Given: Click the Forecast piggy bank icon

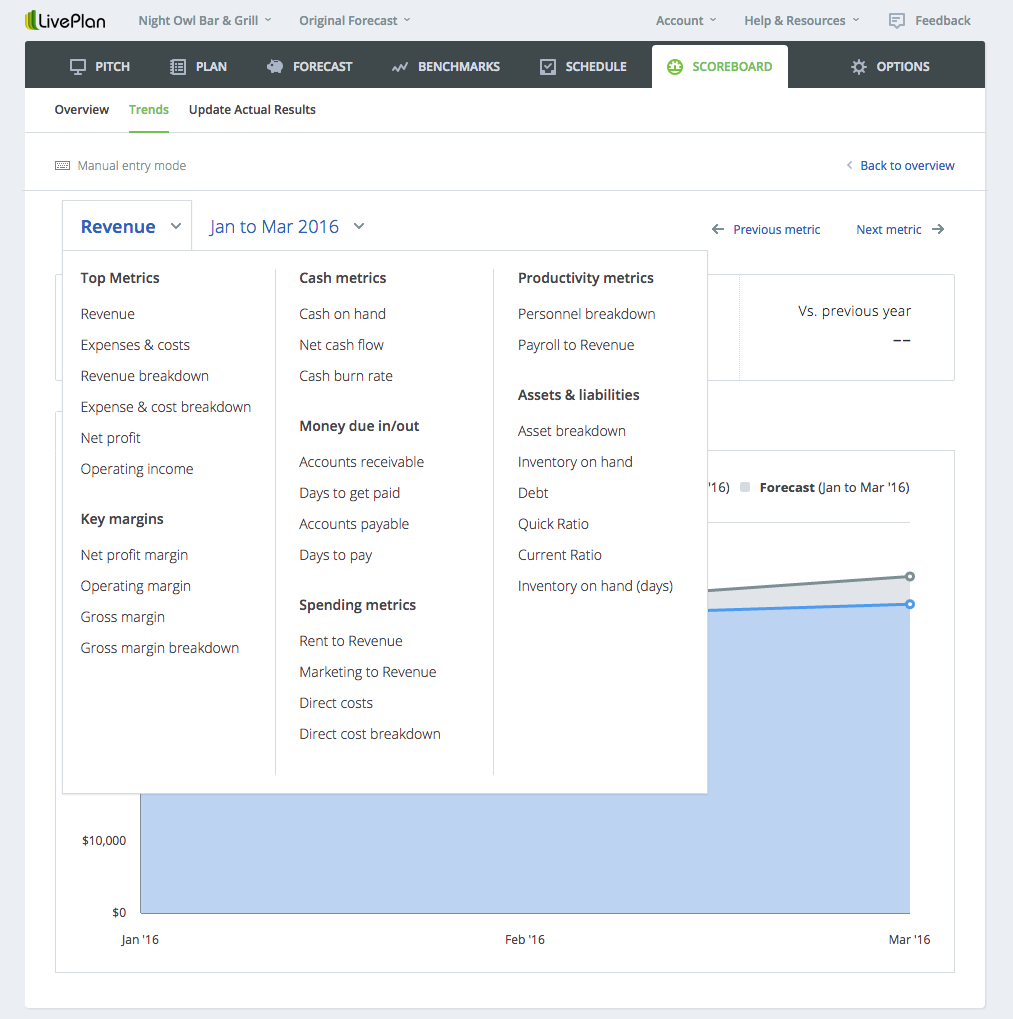Looking at the screenshot, I should (x=275, y=66).
